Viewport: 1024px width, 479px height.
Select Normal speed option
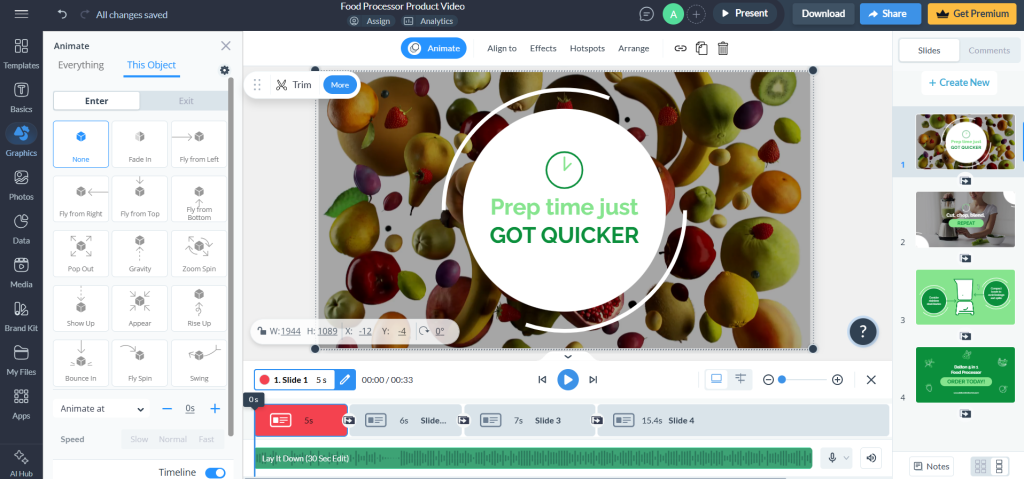[x=172, y=439]
